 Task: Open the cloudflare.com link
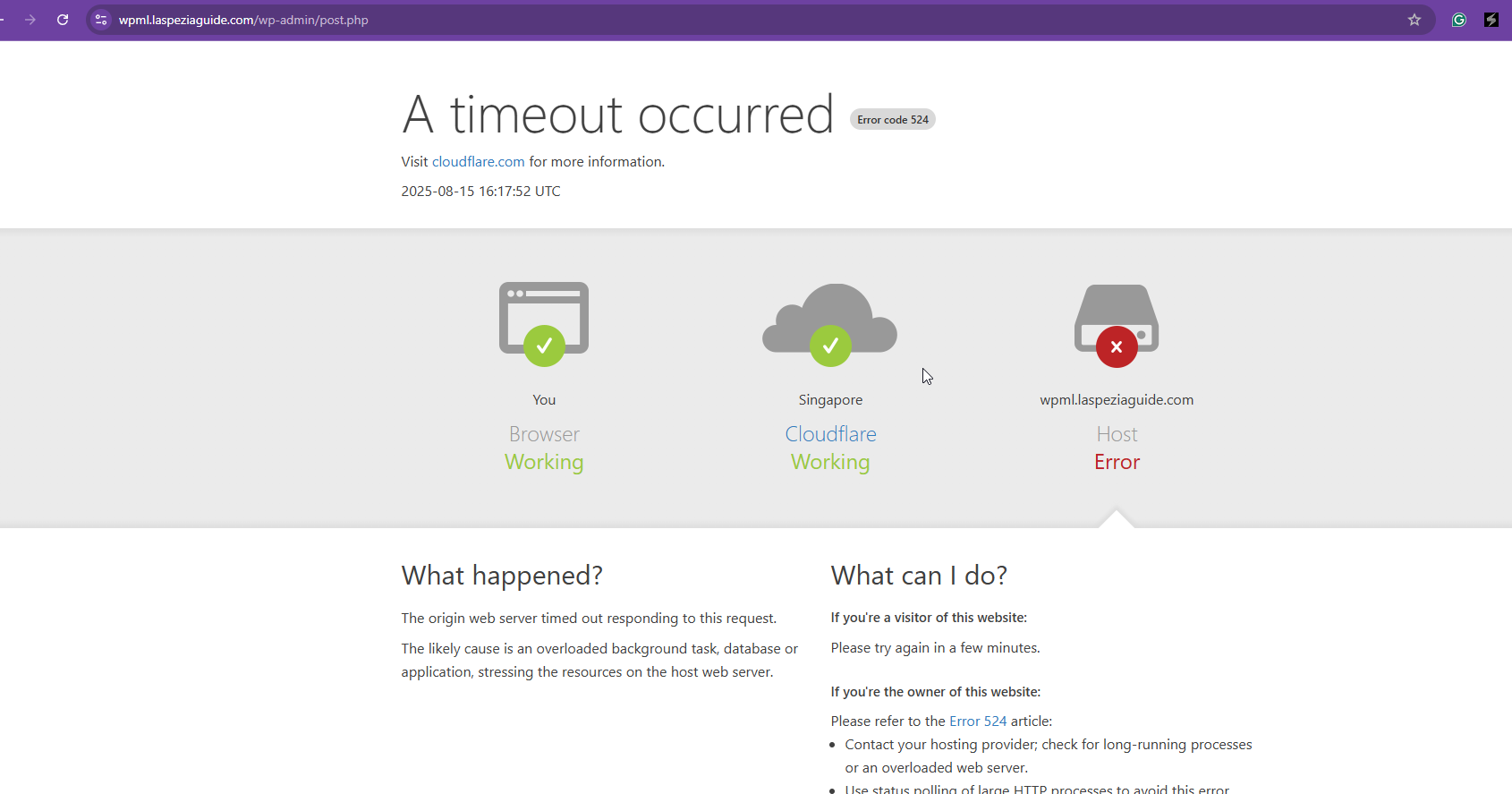479,162
